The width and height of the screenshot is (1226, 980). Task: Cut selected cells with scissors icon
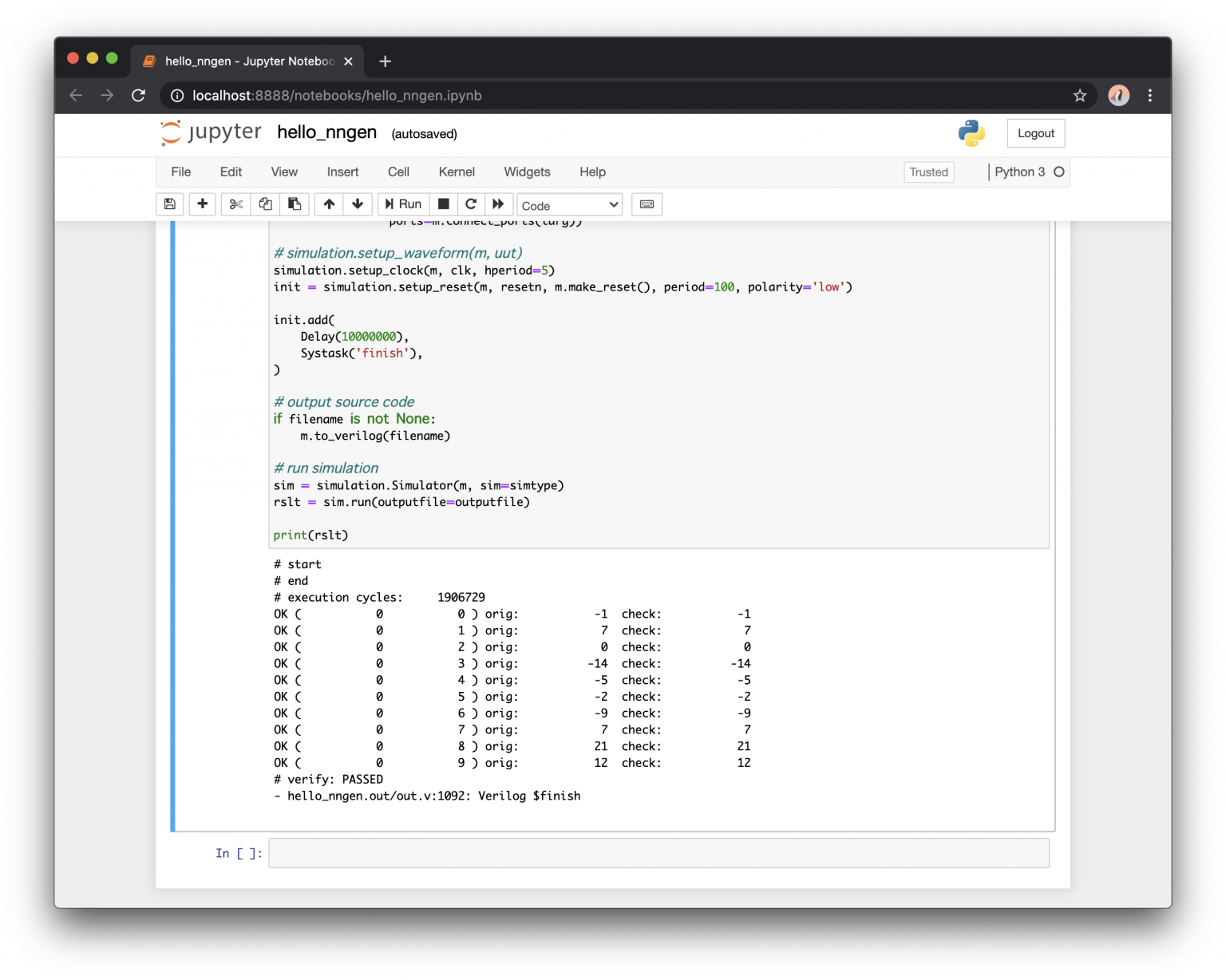pos(235,204)
